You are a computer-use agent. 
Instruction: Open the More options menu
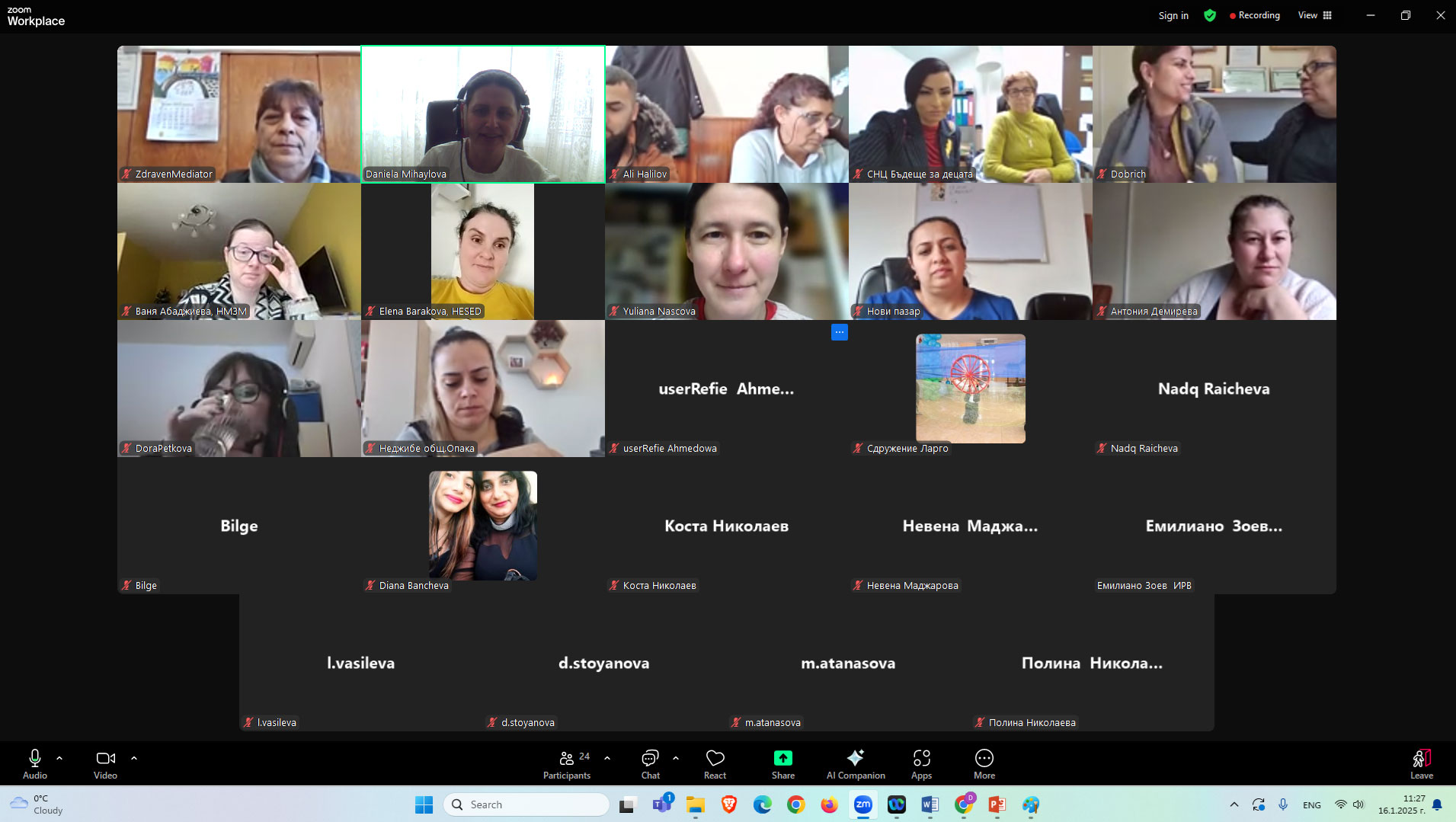click(x=984, y=764)
